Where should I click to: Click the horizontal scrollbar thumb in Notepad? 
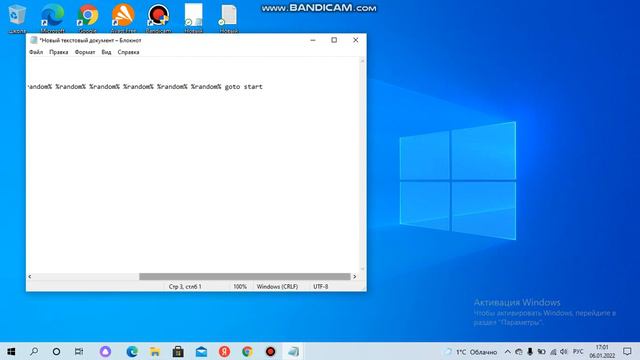coord(244,277)
